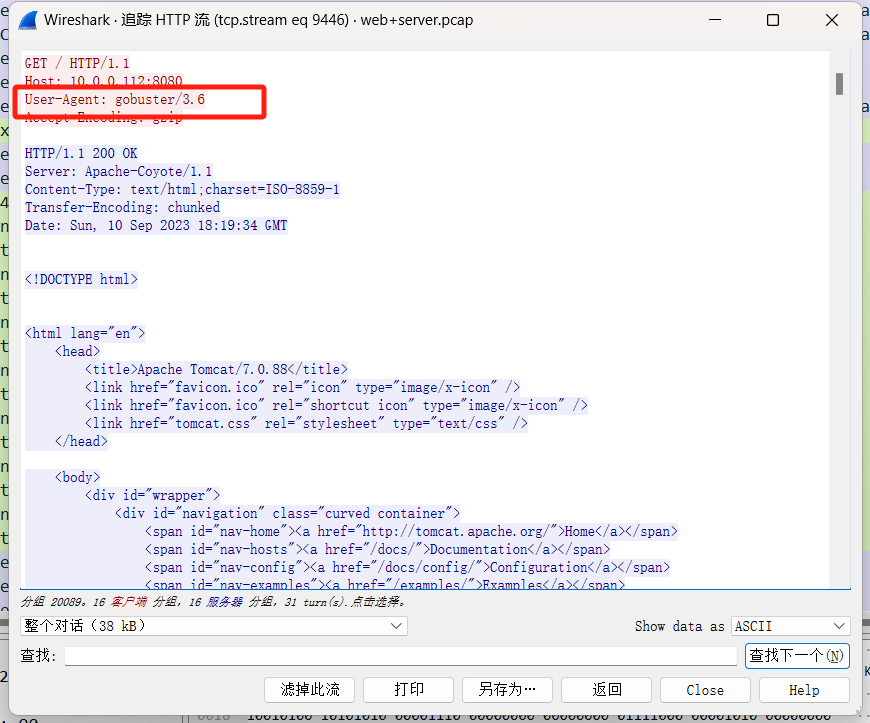Click the Close button

705,690
